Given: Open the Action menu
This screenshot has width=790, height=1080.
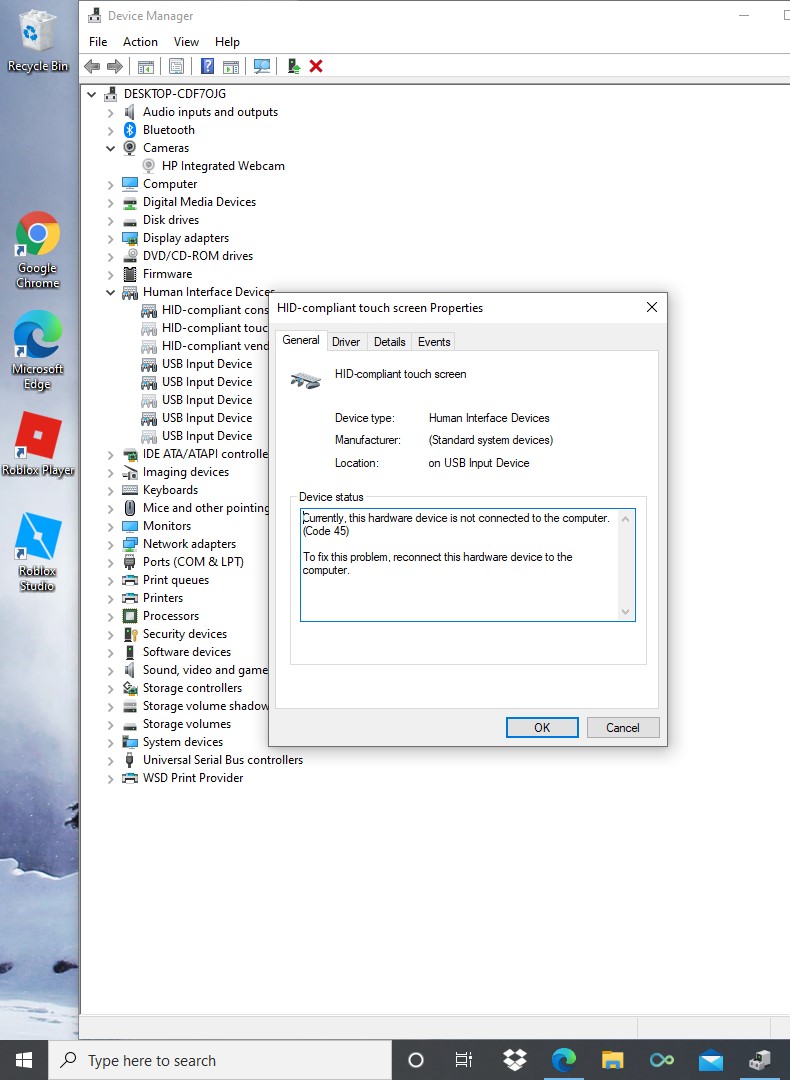Looking at the screenshot, I should point(140,42).
